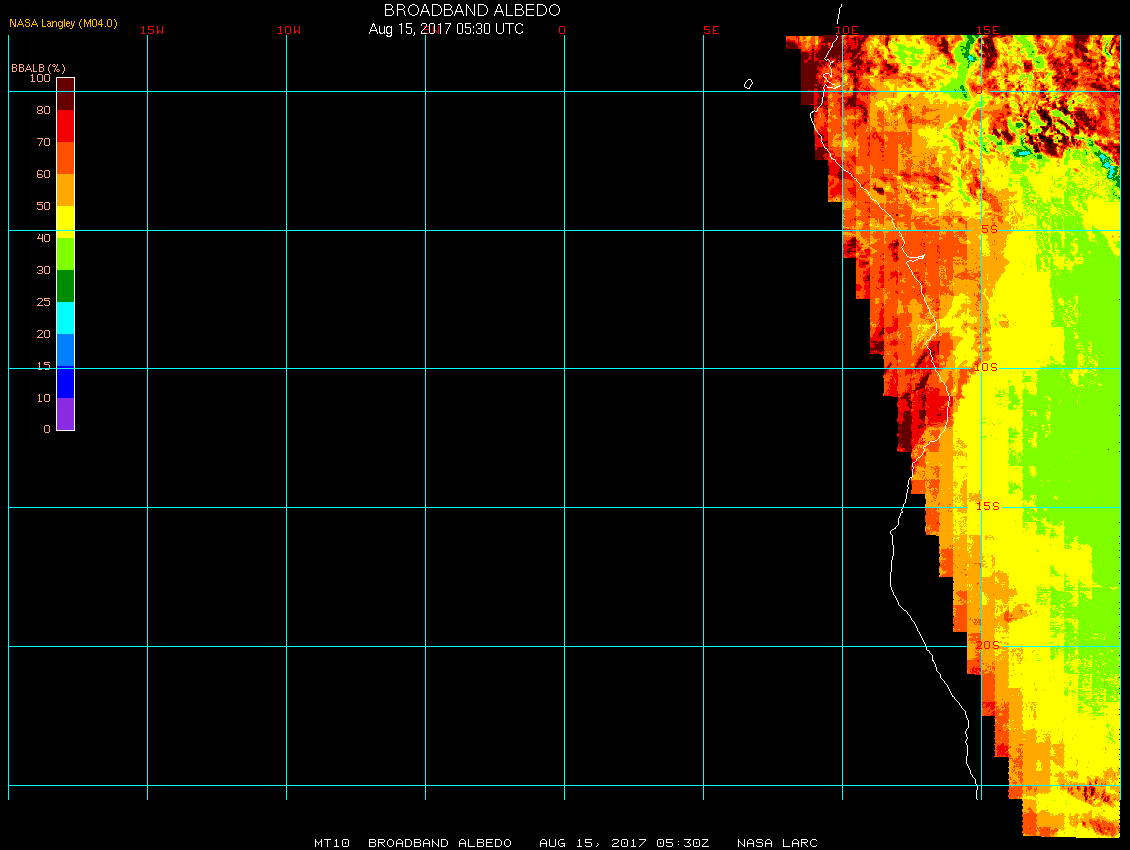1130x850 pixels.
Task: Select the NASA Langley (M04.0) label
Action: [x=63, y=22]
